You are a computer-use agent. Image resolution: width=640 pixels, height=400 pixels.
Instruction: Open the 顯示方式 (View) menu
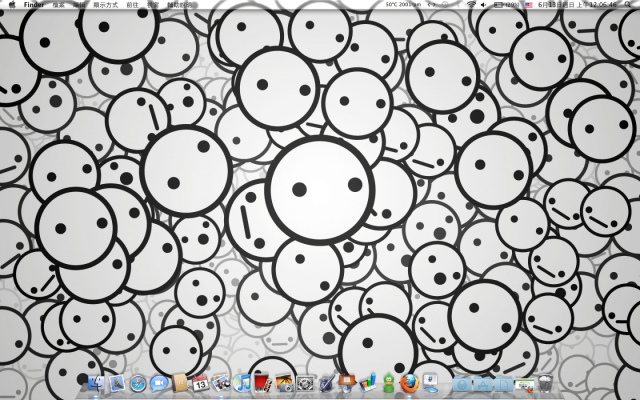click(105, 5)
